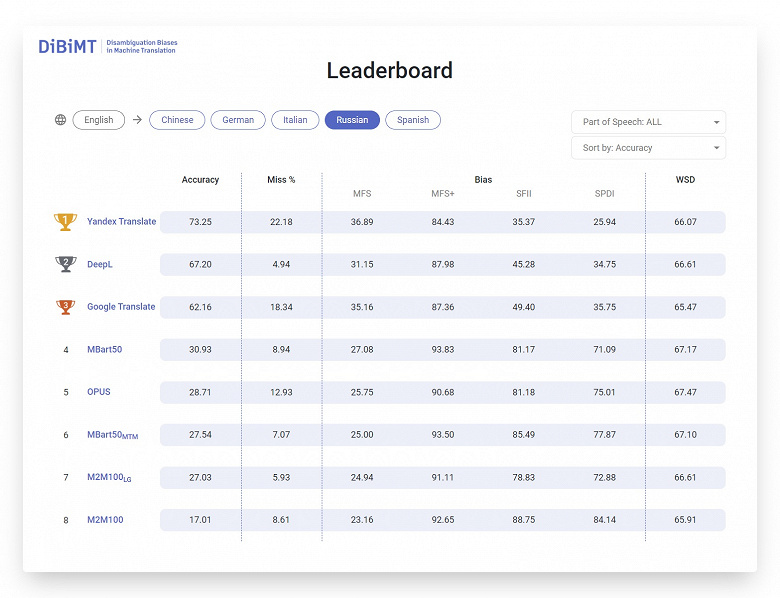
Task: Click the SPDI sub-column header
Action: 604,194
